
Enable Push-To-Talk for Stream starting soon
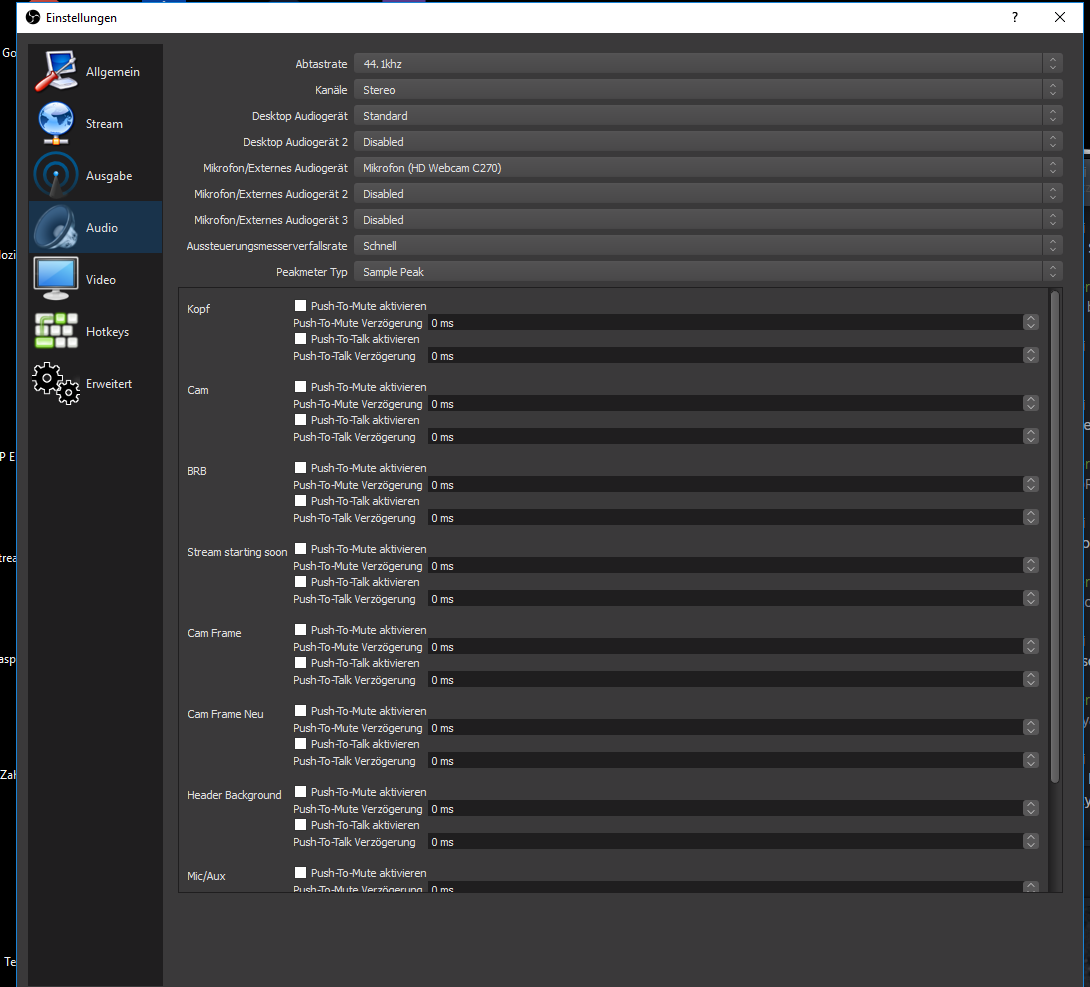click(300, 581)
